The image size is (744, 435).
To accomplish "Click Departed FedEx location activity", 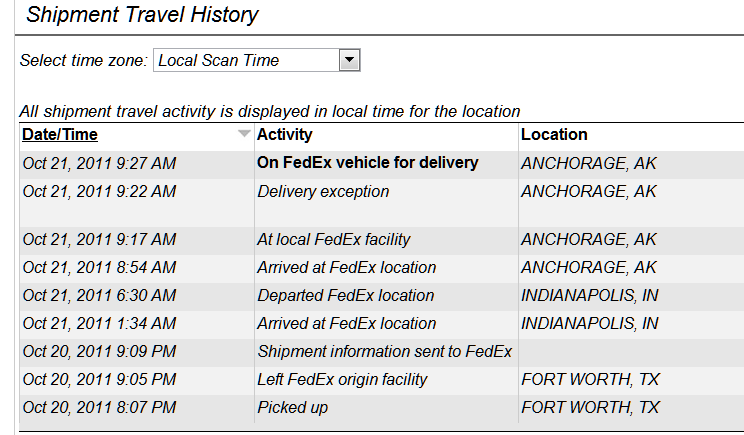I will (x=345, y=296).
